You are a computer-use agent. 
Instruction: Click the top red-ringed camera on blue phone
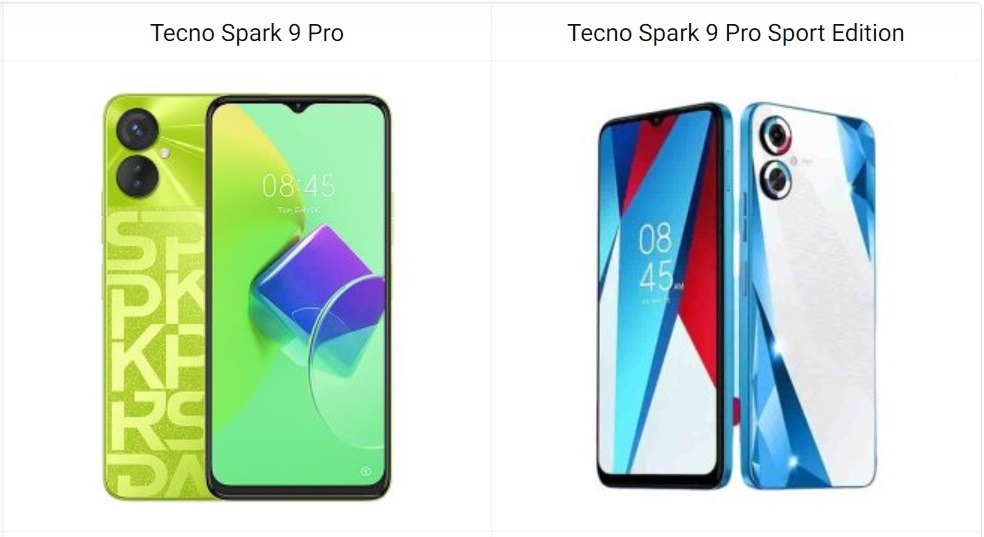click(776, 136)
